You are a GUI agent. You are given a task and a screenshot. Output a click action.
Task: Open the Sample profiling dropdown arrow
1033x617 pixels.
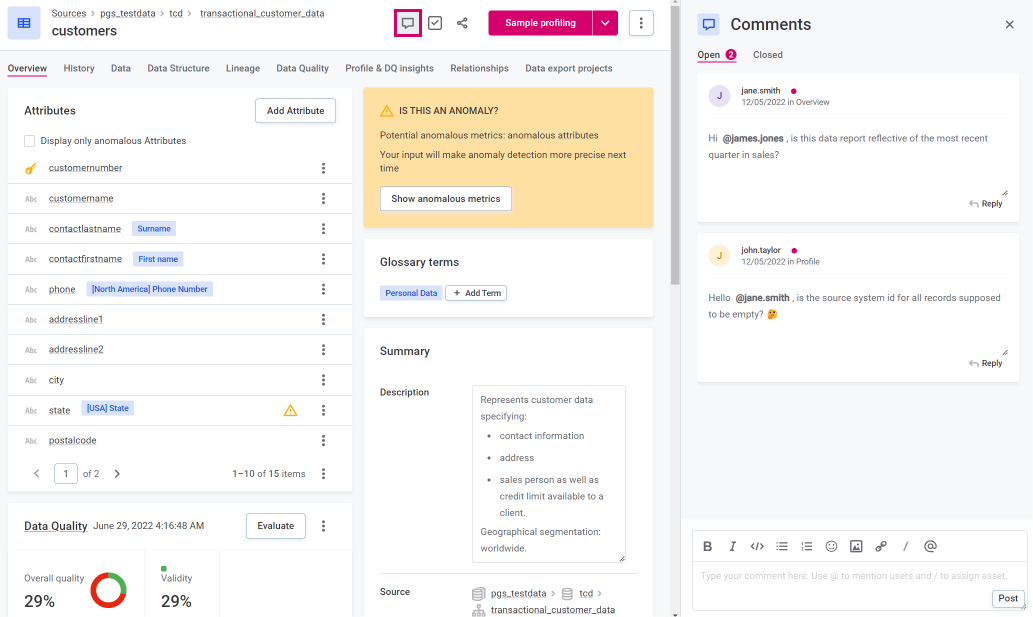(x=604, y=22)
